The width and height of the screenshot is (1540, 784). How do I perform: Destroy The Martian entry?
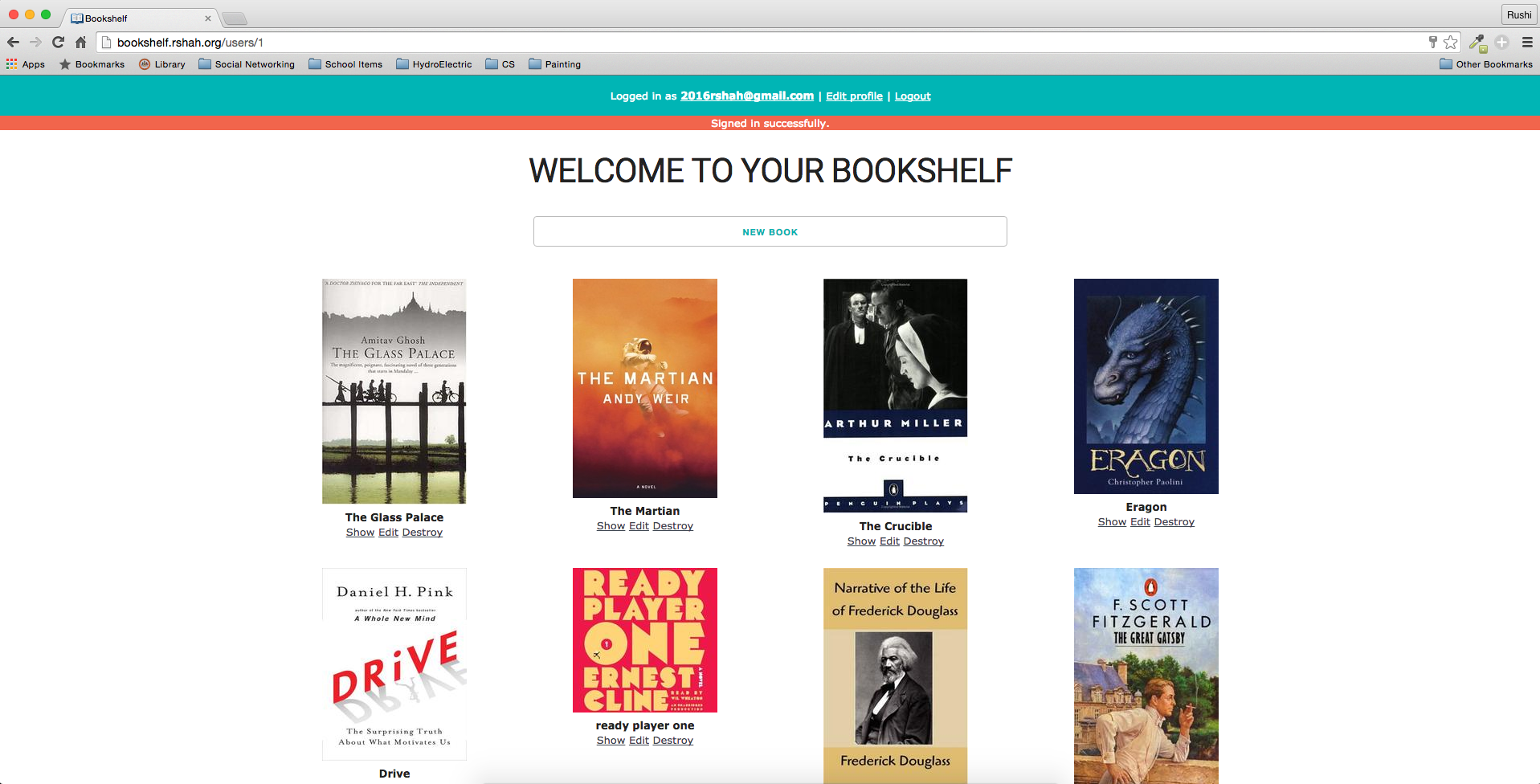click(673, 526)
